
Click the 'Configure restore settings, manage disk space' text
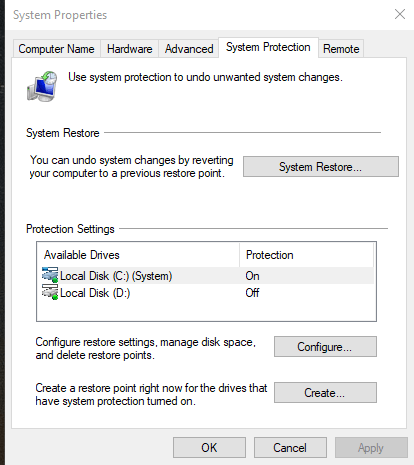tap(146, 348)
